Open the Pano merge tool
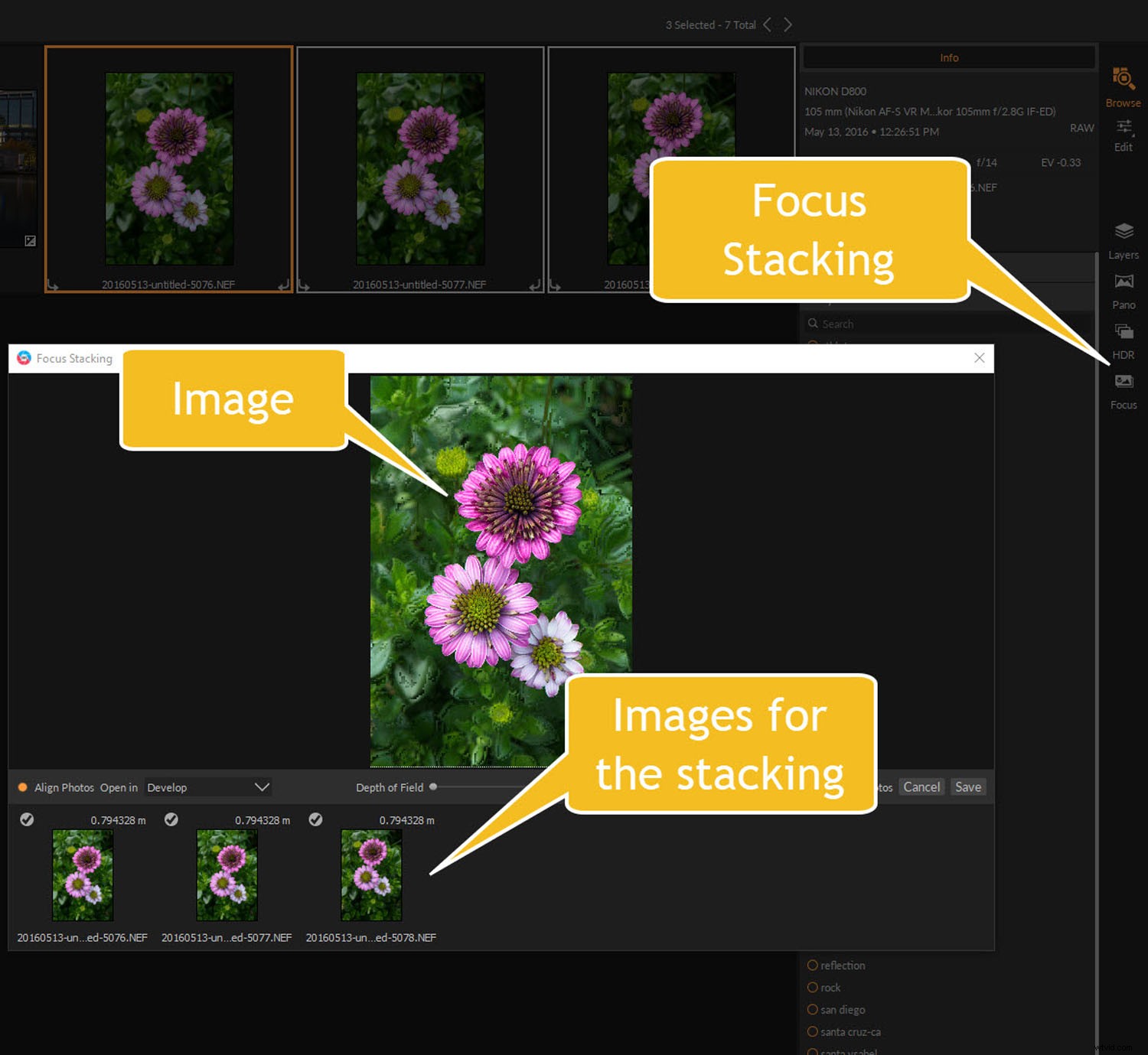1148x1055 pixels. click(1123, 282)
